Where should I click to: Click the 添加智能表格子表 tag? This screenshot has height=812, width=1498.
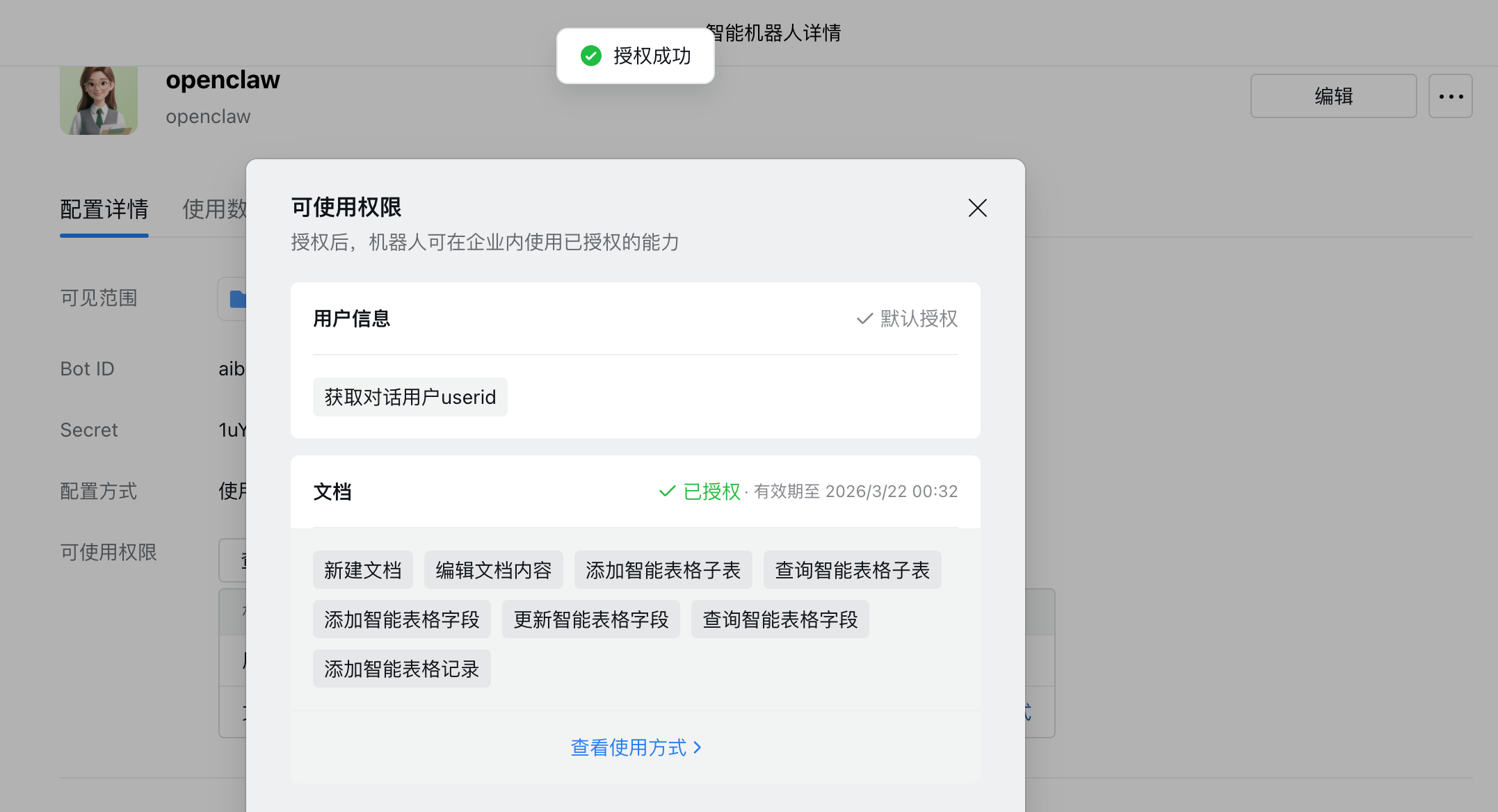[663, 570]
